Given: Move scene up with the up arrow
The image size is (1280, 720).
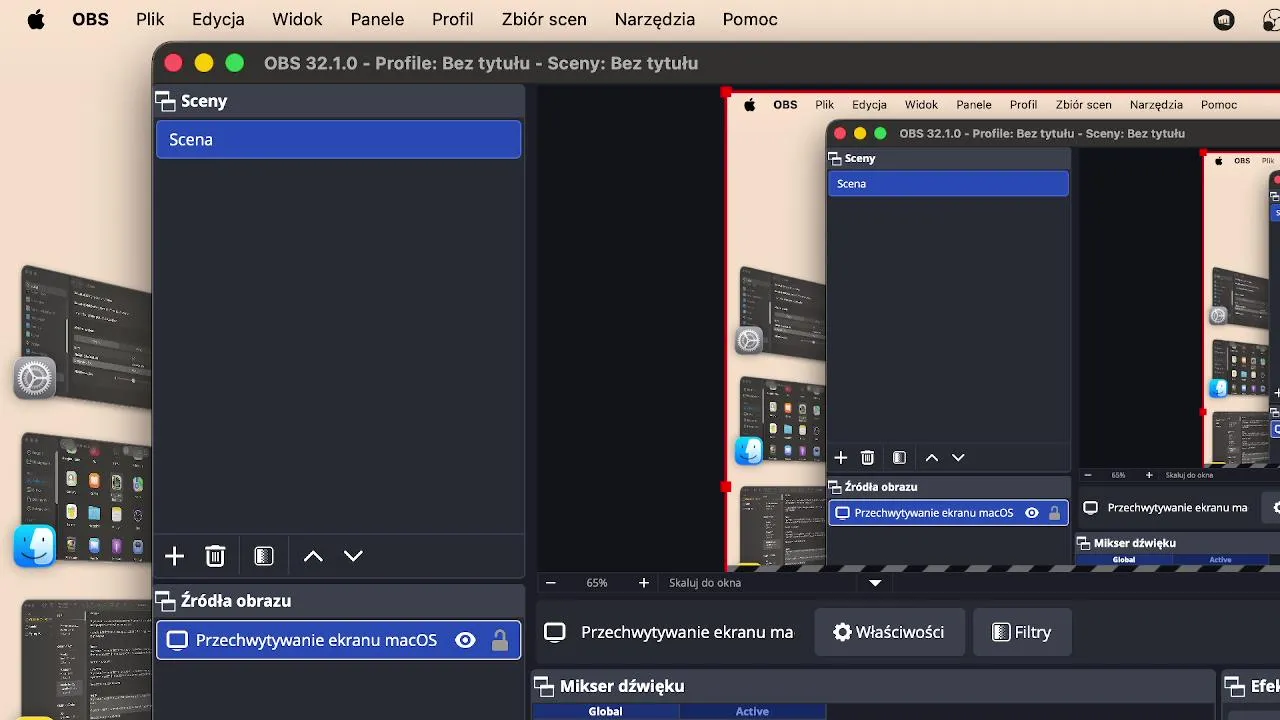Looking at the screenshot, I should pos(313,556).
